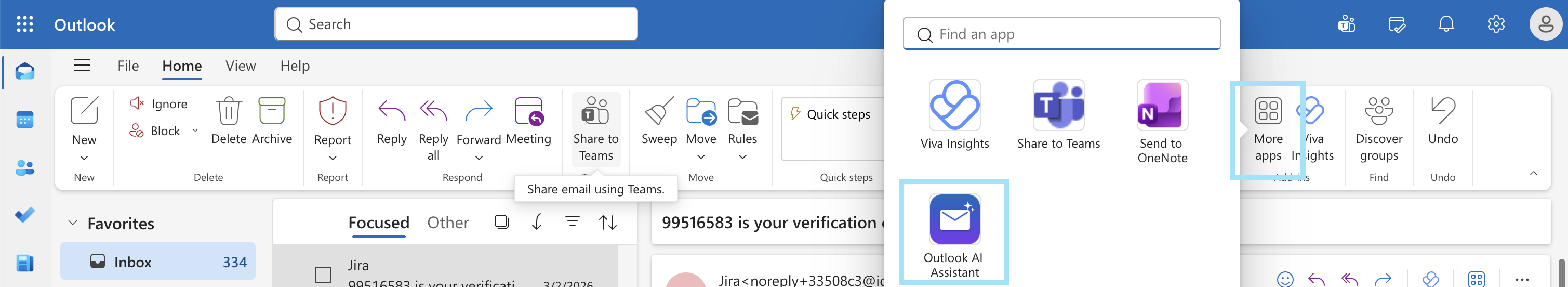Open the message list Filter
The height and width of the screenshot is (287, 1568).
coord(572,222)
